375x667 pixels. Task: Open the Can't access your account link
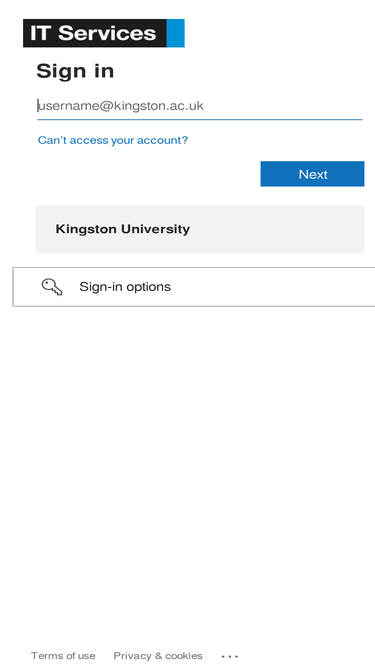113,140
